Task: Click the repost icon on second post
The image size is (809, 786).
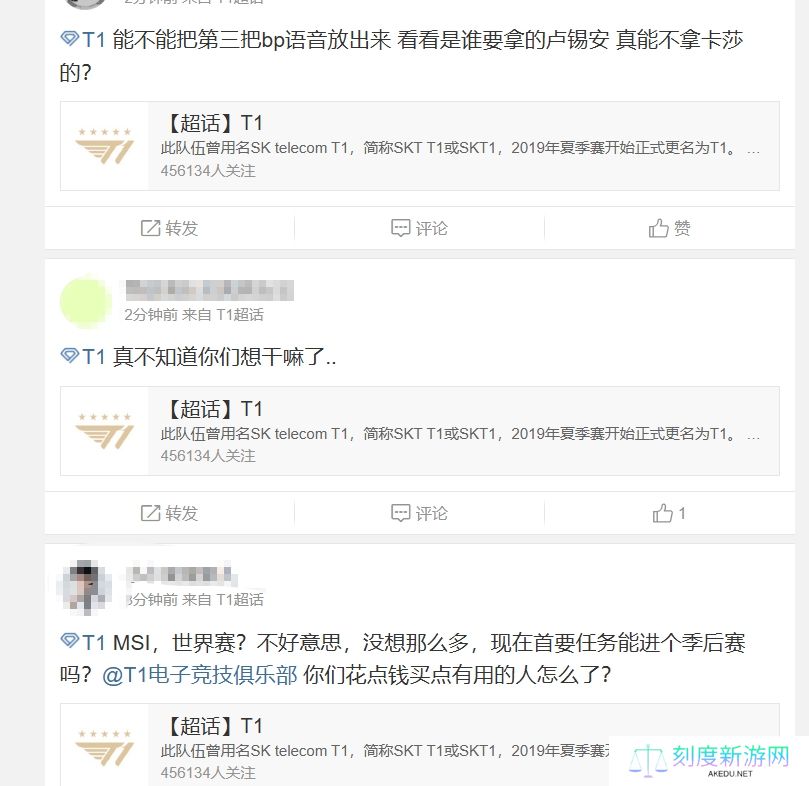Action: pos(151,513)
